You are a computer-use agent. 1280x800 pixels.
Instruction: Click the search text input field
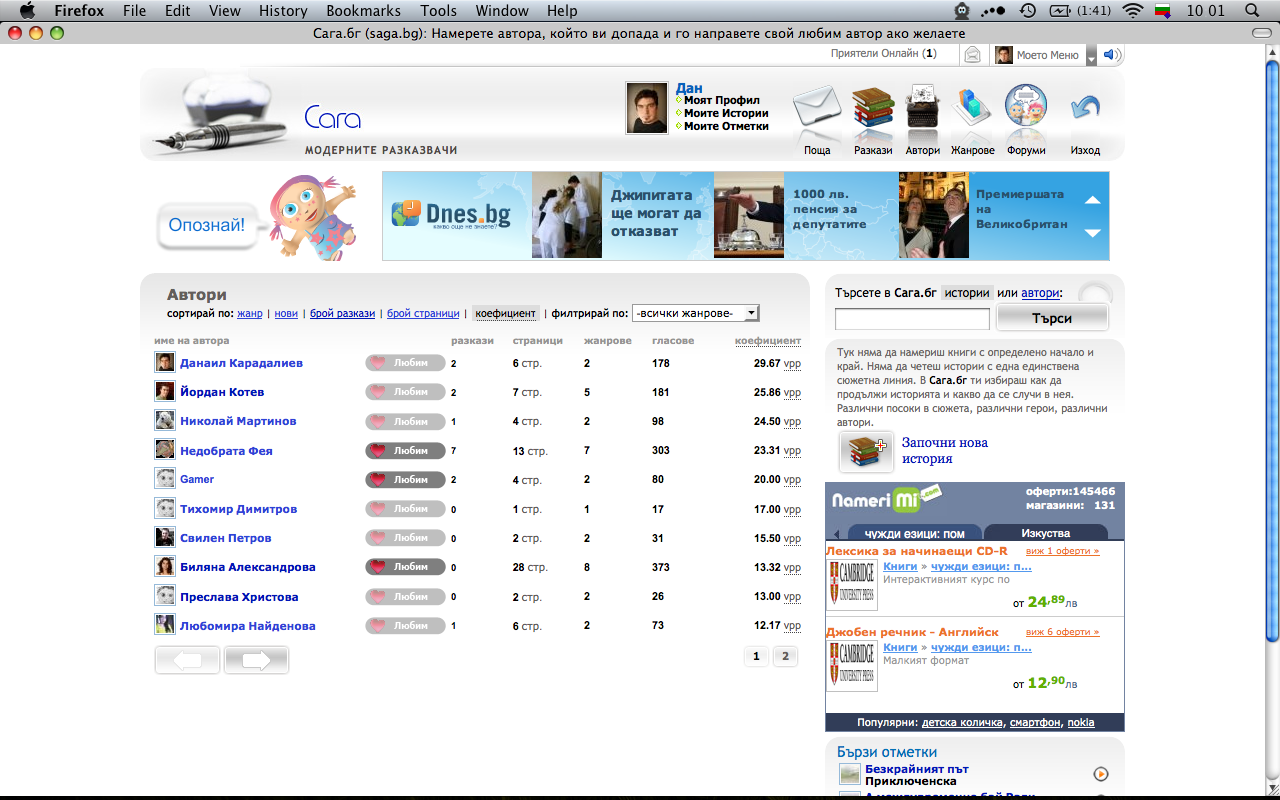point(912,319)
